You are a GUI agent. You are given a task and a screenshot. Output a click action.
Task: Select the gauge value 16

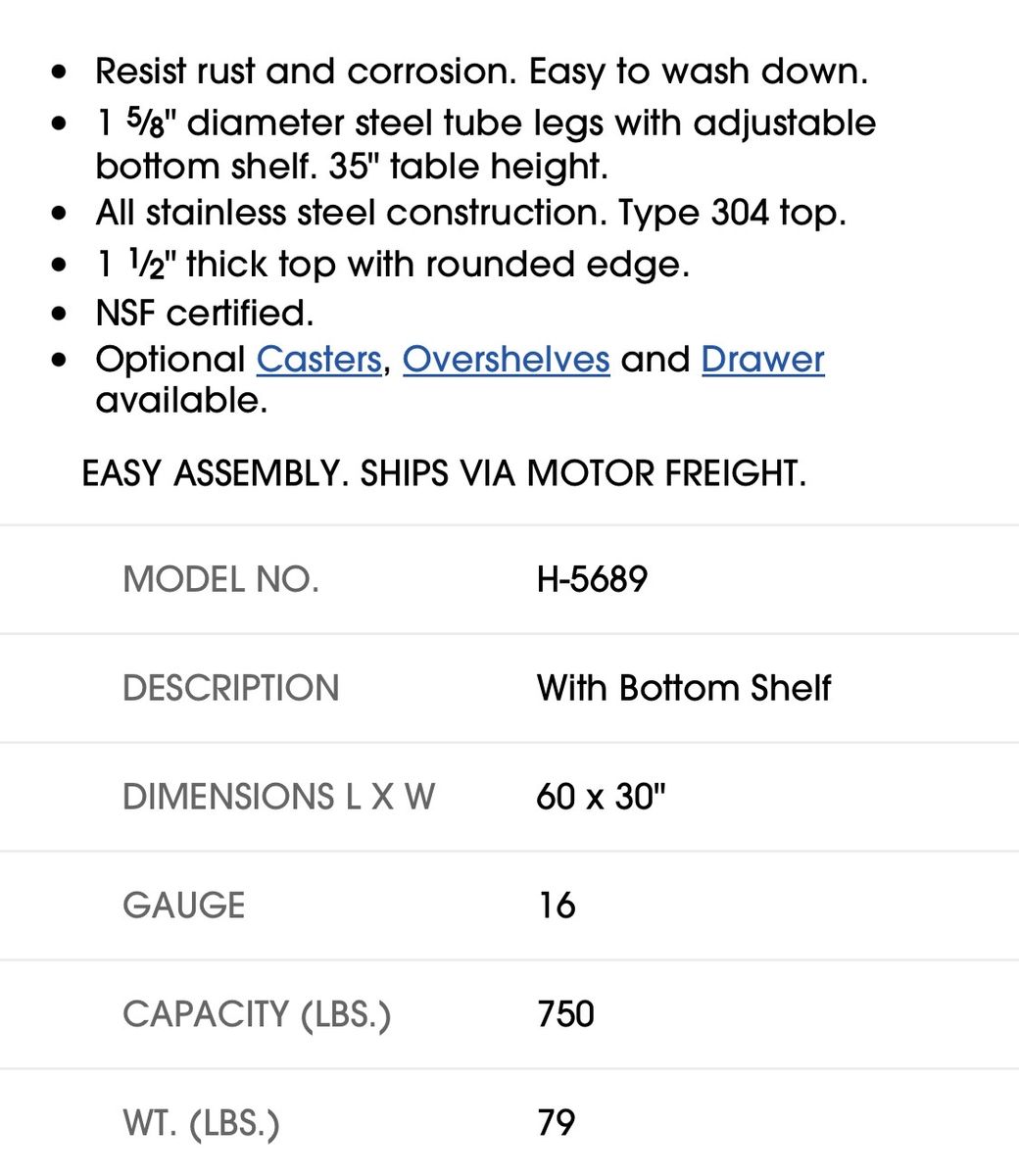point(557,906)
